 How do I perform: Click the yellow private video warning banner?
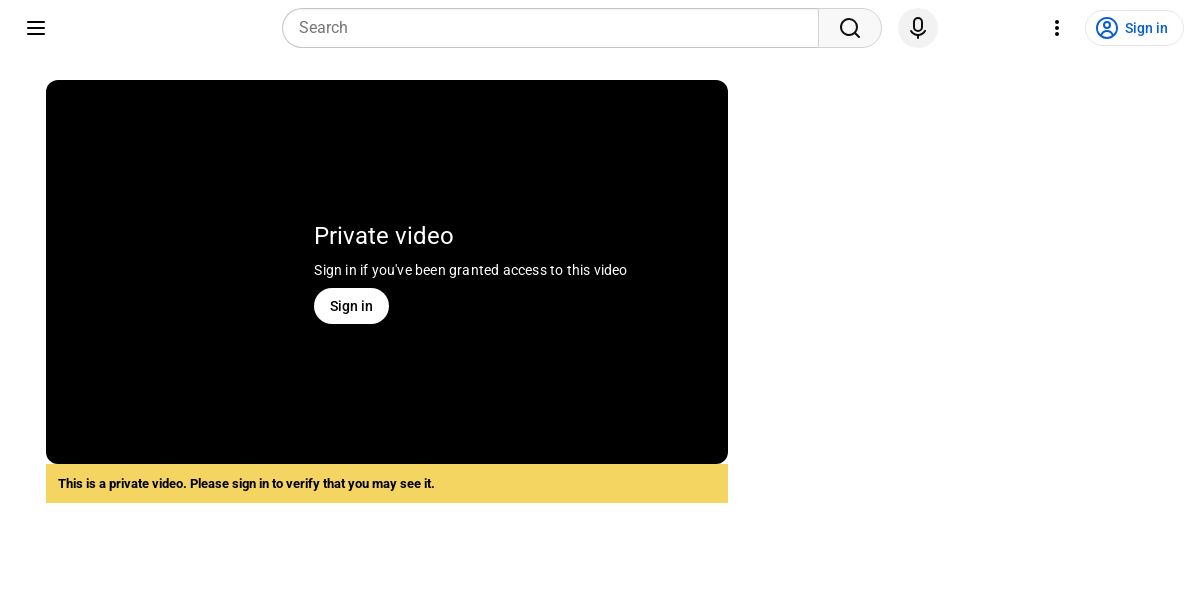tap(387, 484)
